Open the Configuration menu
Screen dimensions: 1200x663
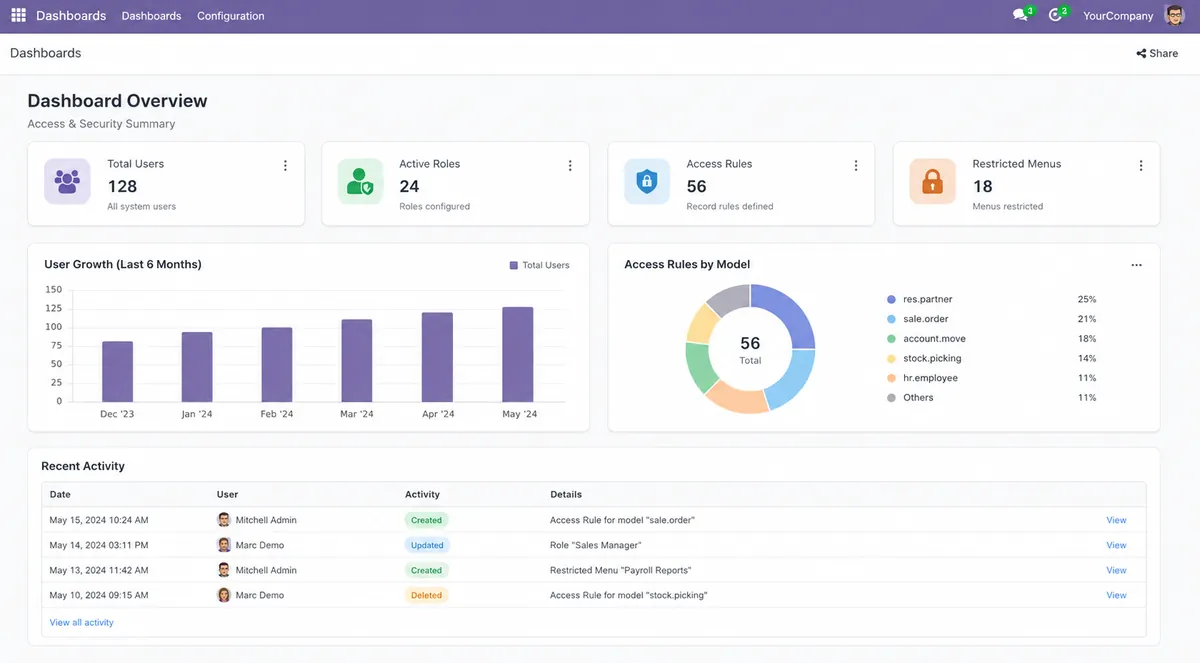(x=231, y=16)
